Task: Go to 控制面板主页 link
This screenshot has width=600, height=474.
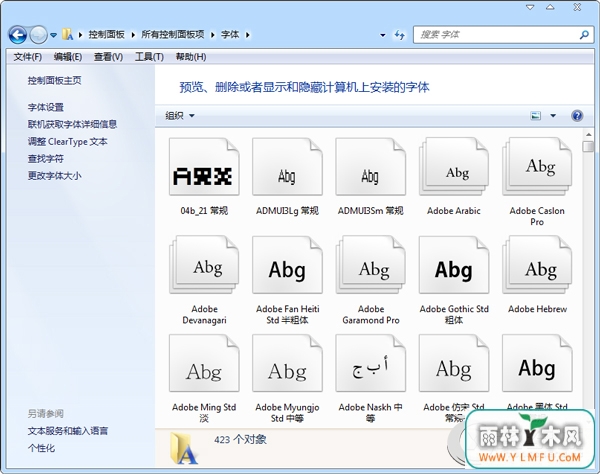Action: point(54,80)
